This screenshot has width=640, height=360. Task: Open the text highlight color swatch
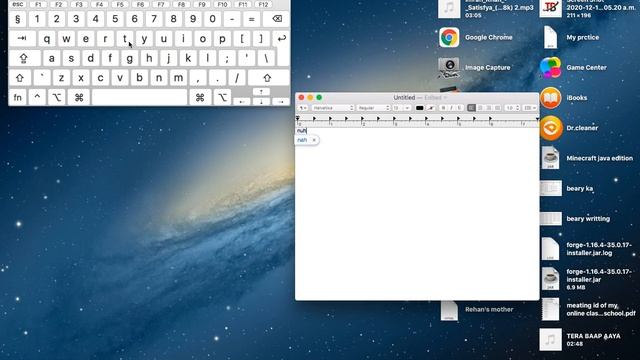pyautogui.click(x=431, y=108)
